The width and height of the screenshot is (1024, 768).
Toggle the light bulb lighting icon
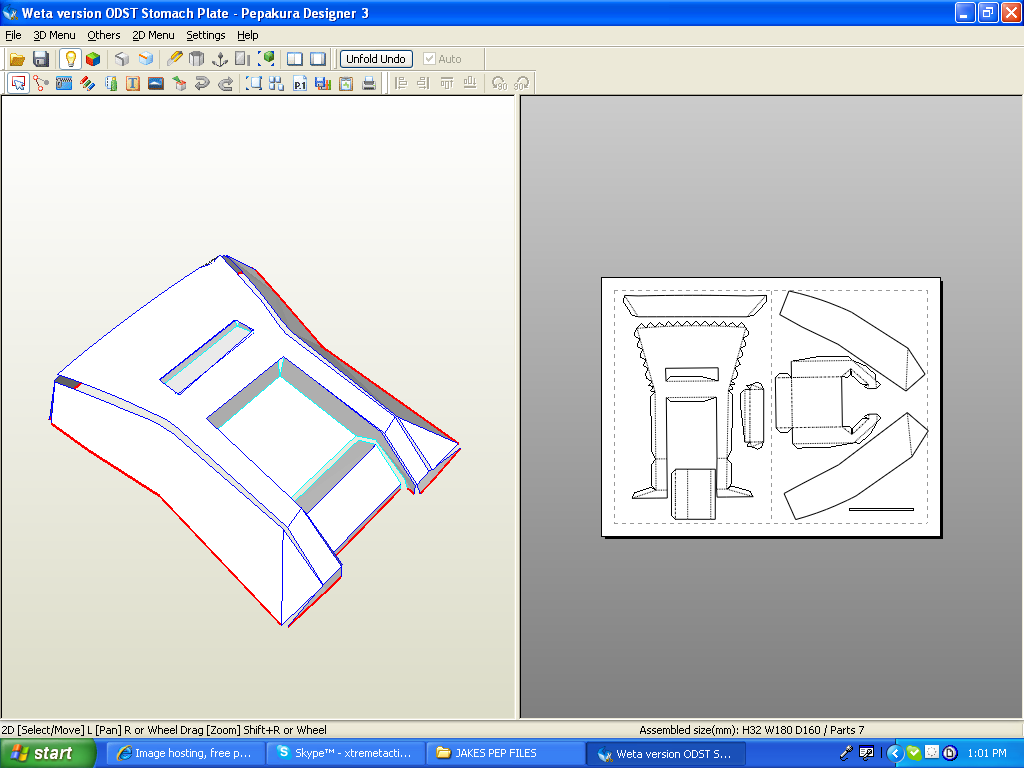point(71,59)
